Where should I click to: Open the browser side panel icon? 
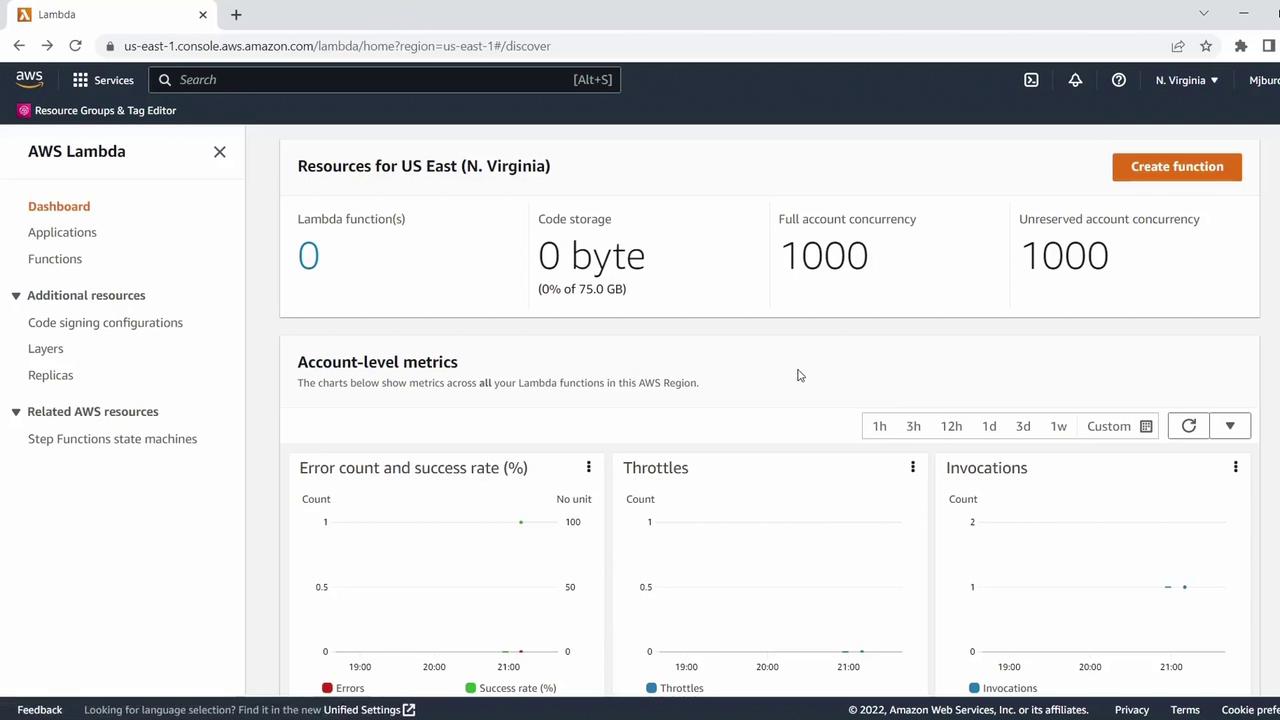pyautogui.click(x=1269, y=46)
